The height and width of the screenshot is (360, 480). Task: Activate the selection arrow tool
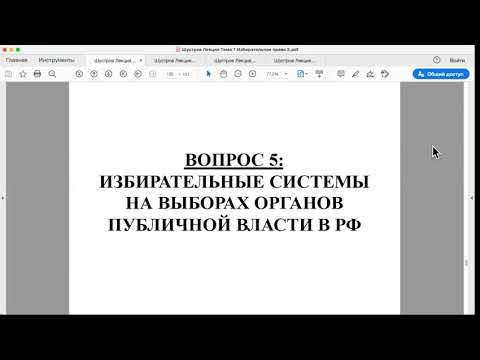pos(209,74)
